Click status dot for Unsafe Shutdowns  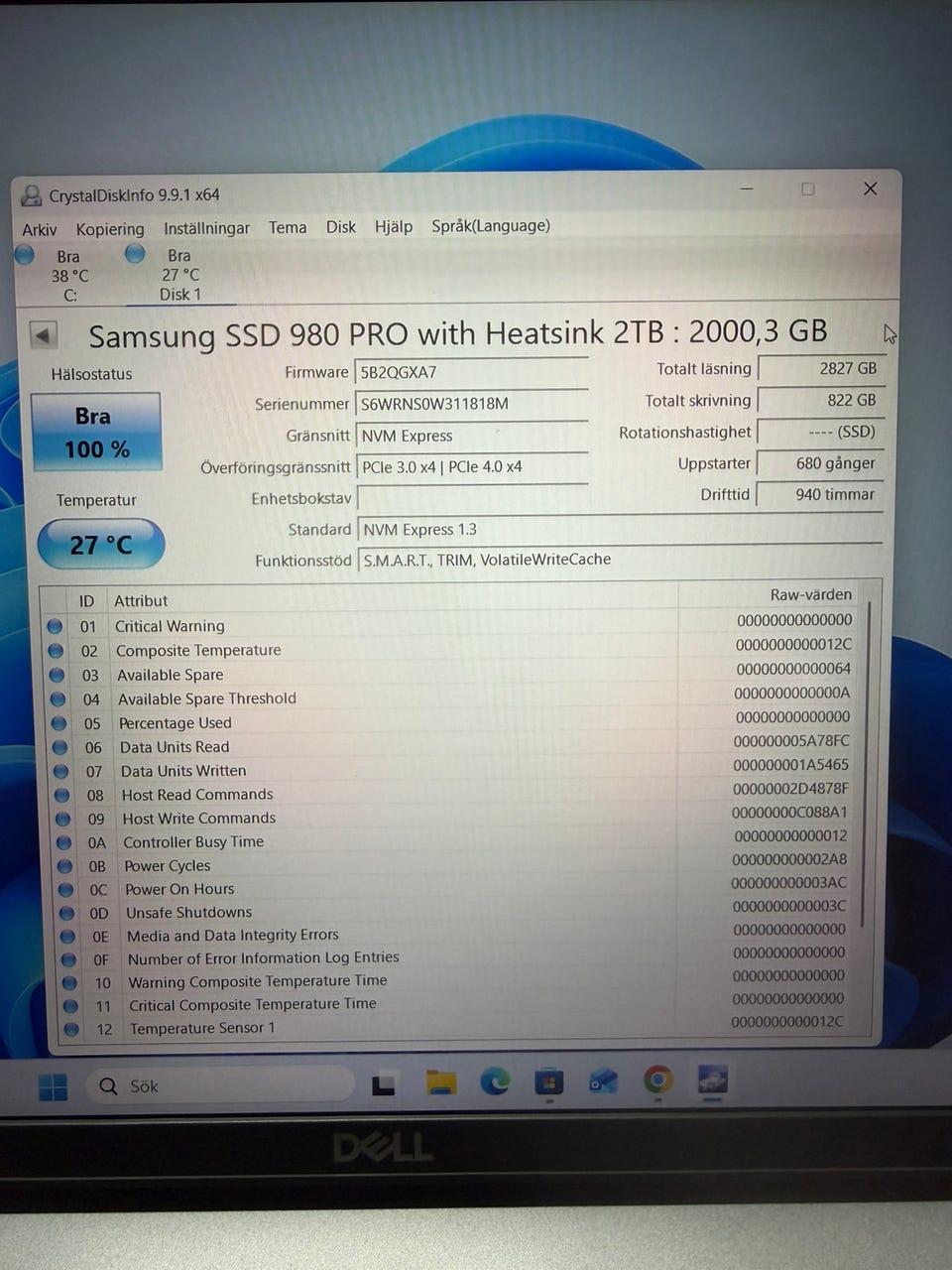point(66,913)
